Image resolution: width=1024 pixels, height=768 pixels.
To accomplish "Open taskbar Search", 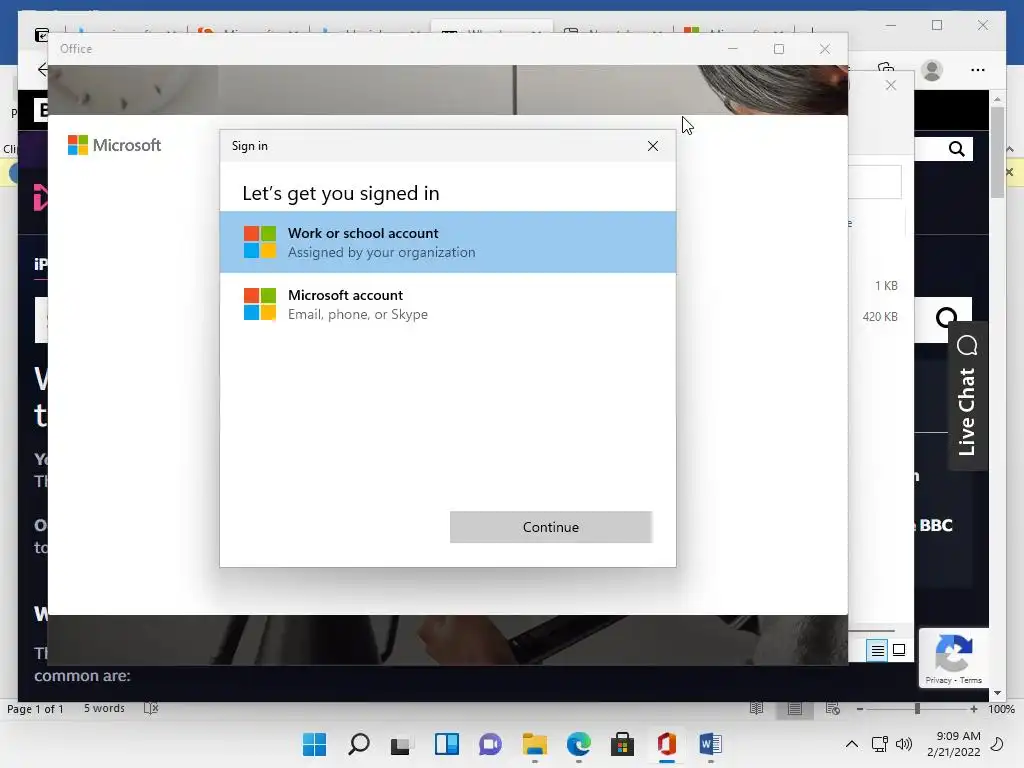I will [x=359, y=744].
